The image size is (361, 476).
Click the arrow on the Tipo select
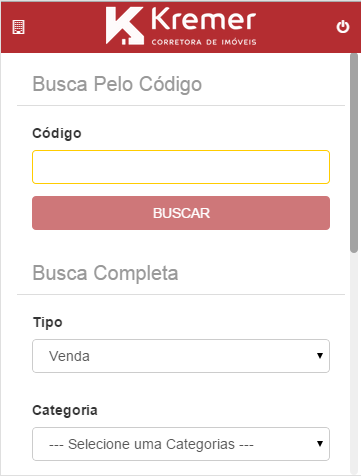[320, 356]
